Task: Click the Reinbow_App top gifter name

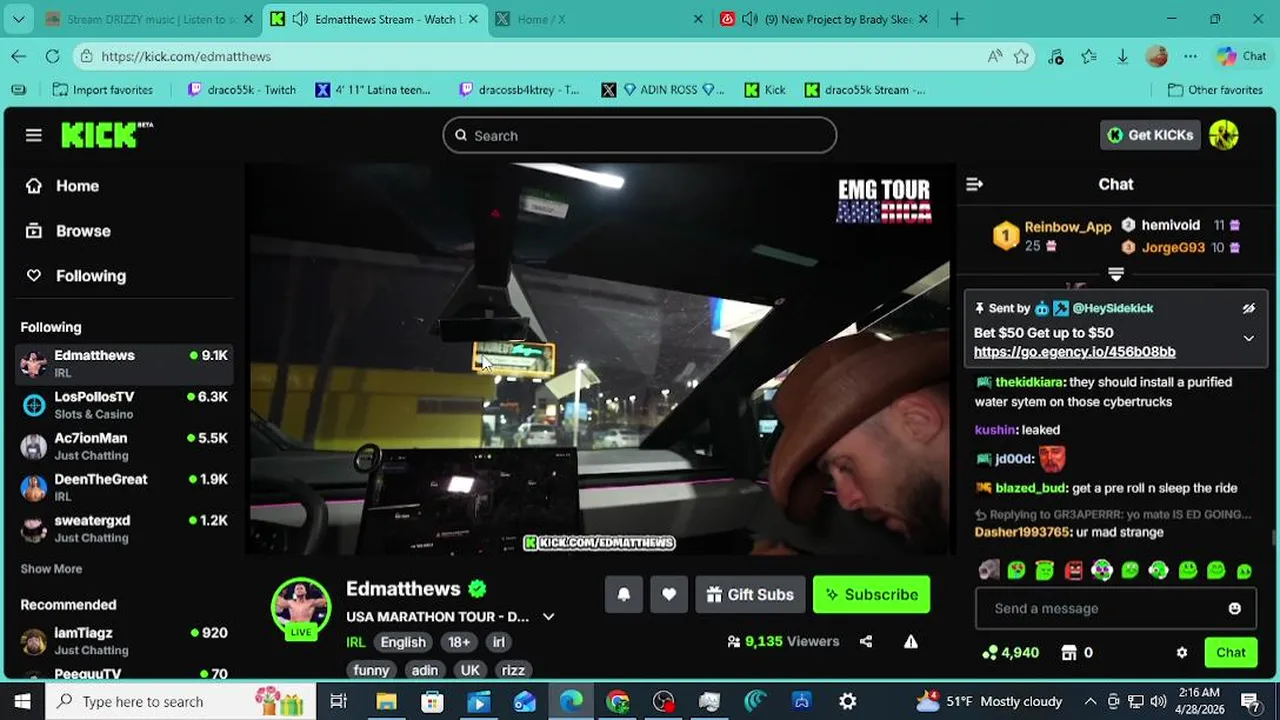Action: pos(1068,227)
